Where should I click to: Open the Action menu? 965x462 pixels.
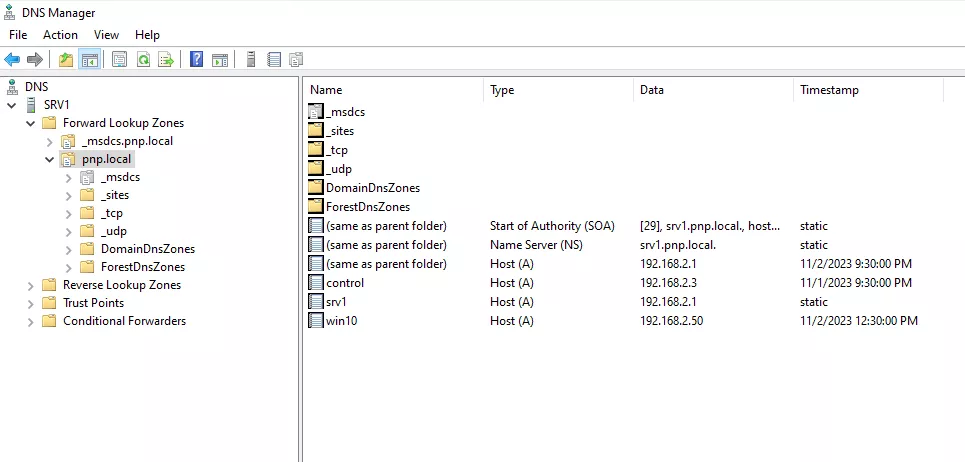coord(60,34)
